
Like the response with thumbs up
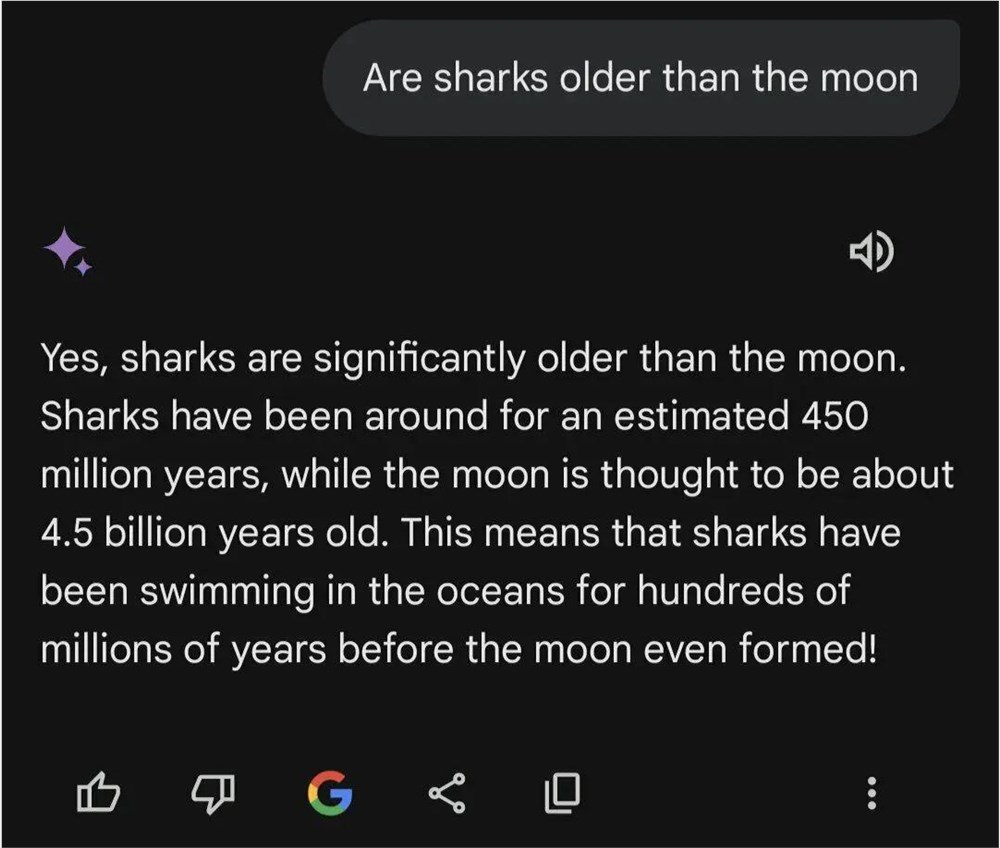(98, 794)
